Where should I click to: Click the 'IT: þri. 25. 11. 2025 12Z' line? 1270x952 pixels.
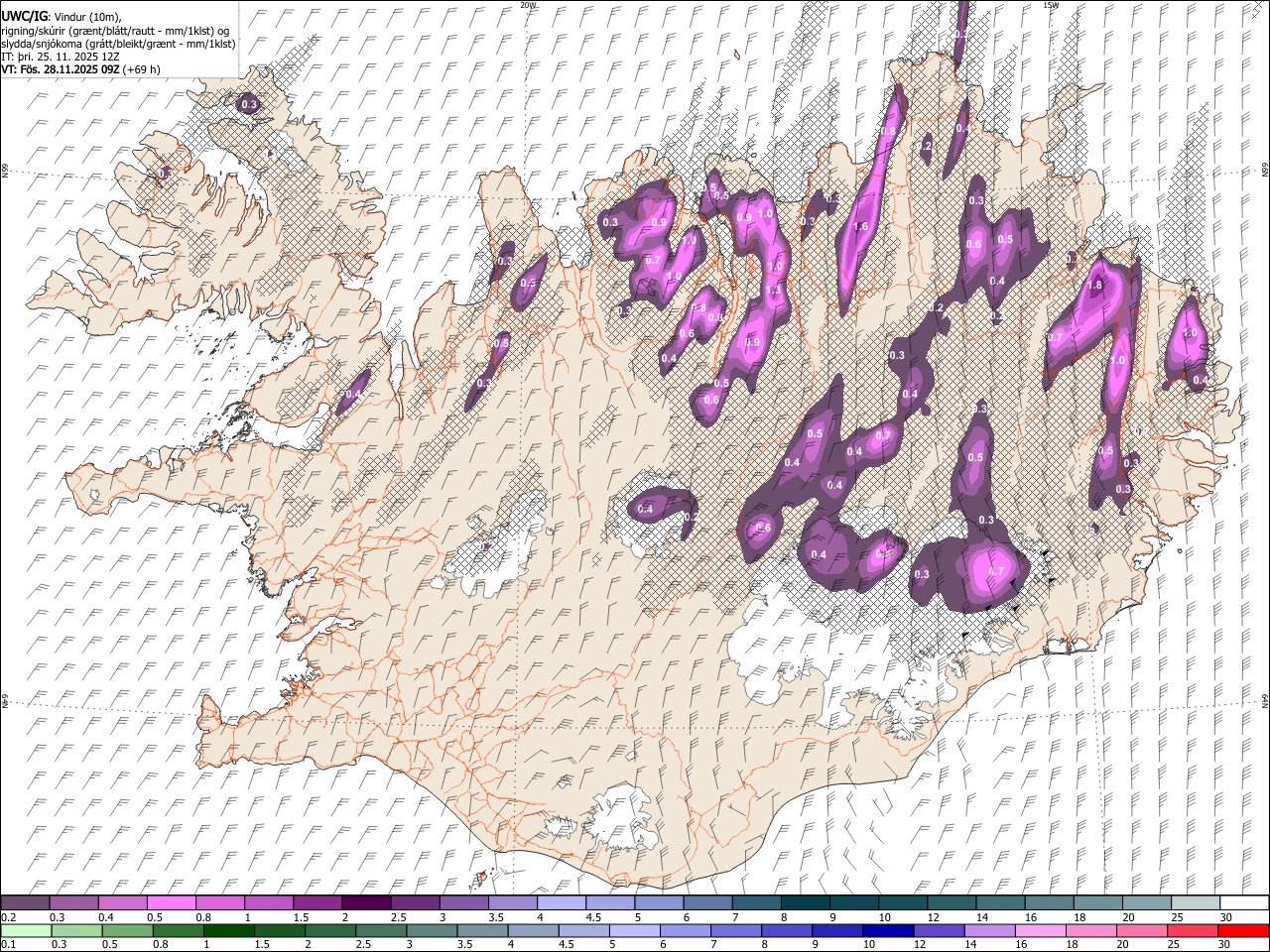61,57
